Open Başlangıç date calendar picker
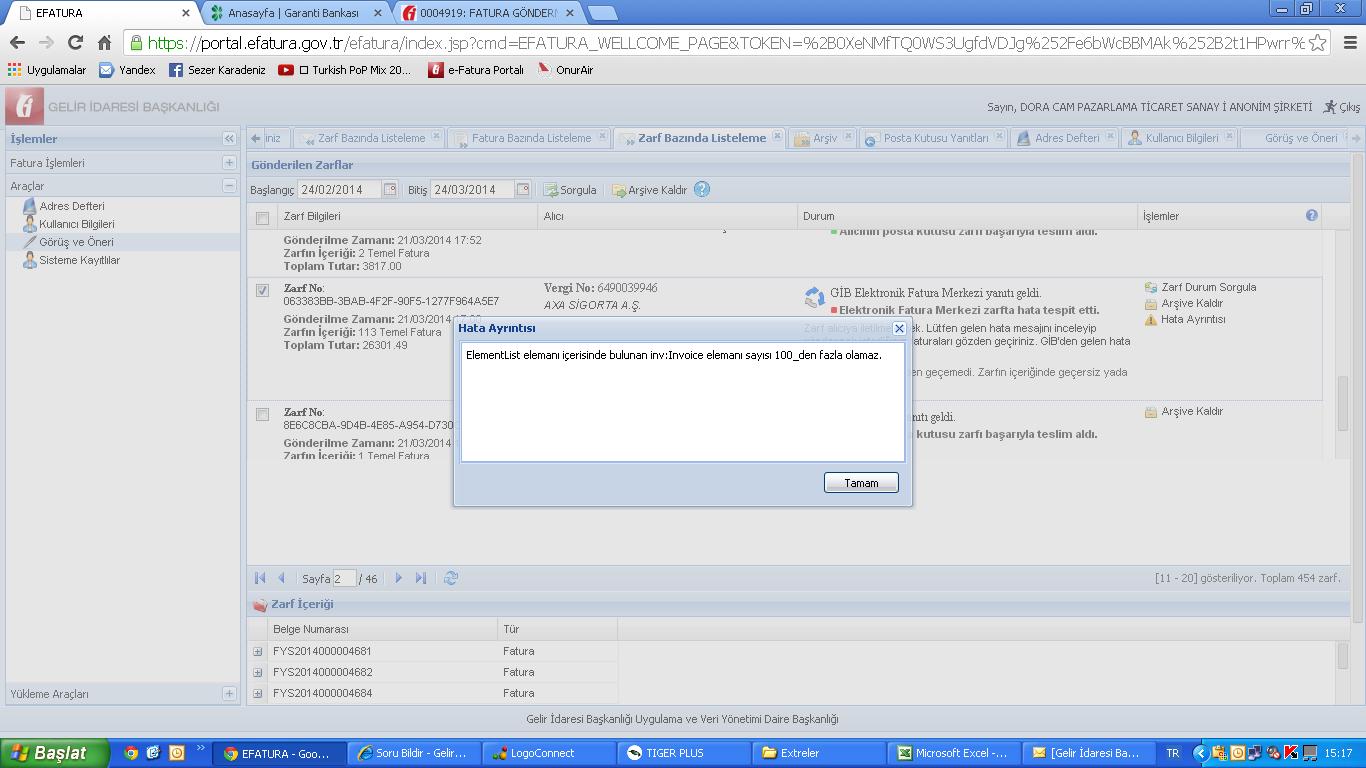 (x=390, y=189)
